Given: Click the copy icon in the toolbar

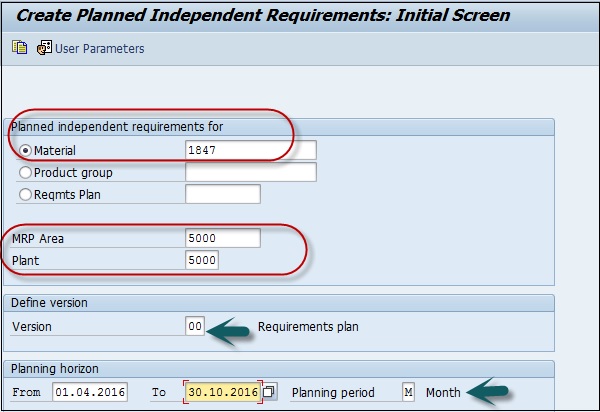Looking at the screenshot, I should pos(19,48).
